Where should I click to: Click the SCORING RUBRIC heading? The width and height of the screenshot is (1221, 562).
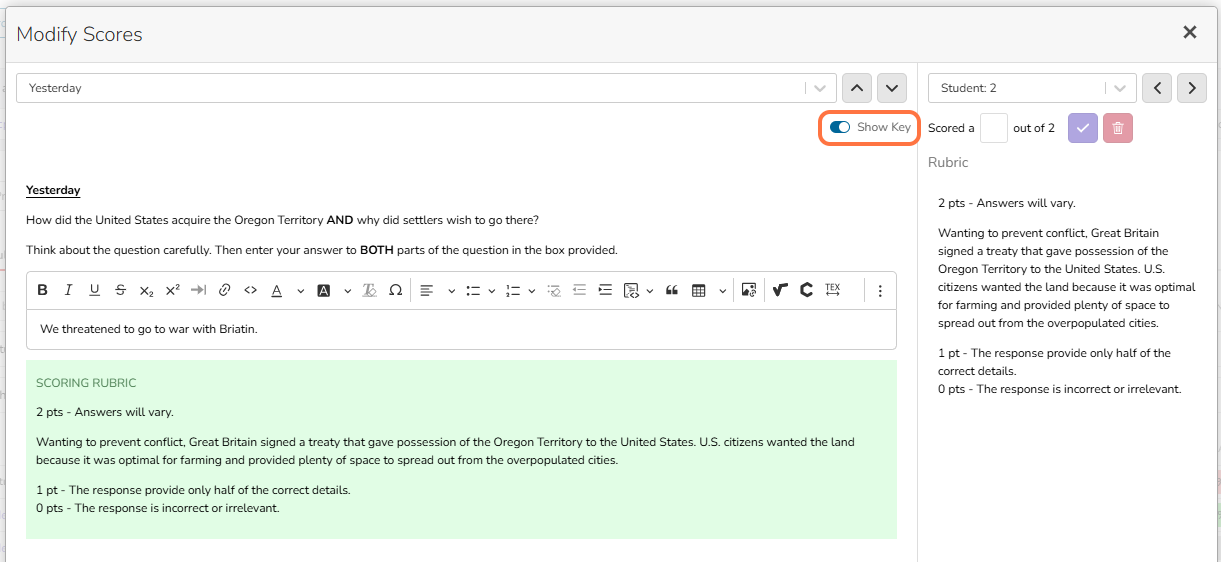[x=86, y=383]
